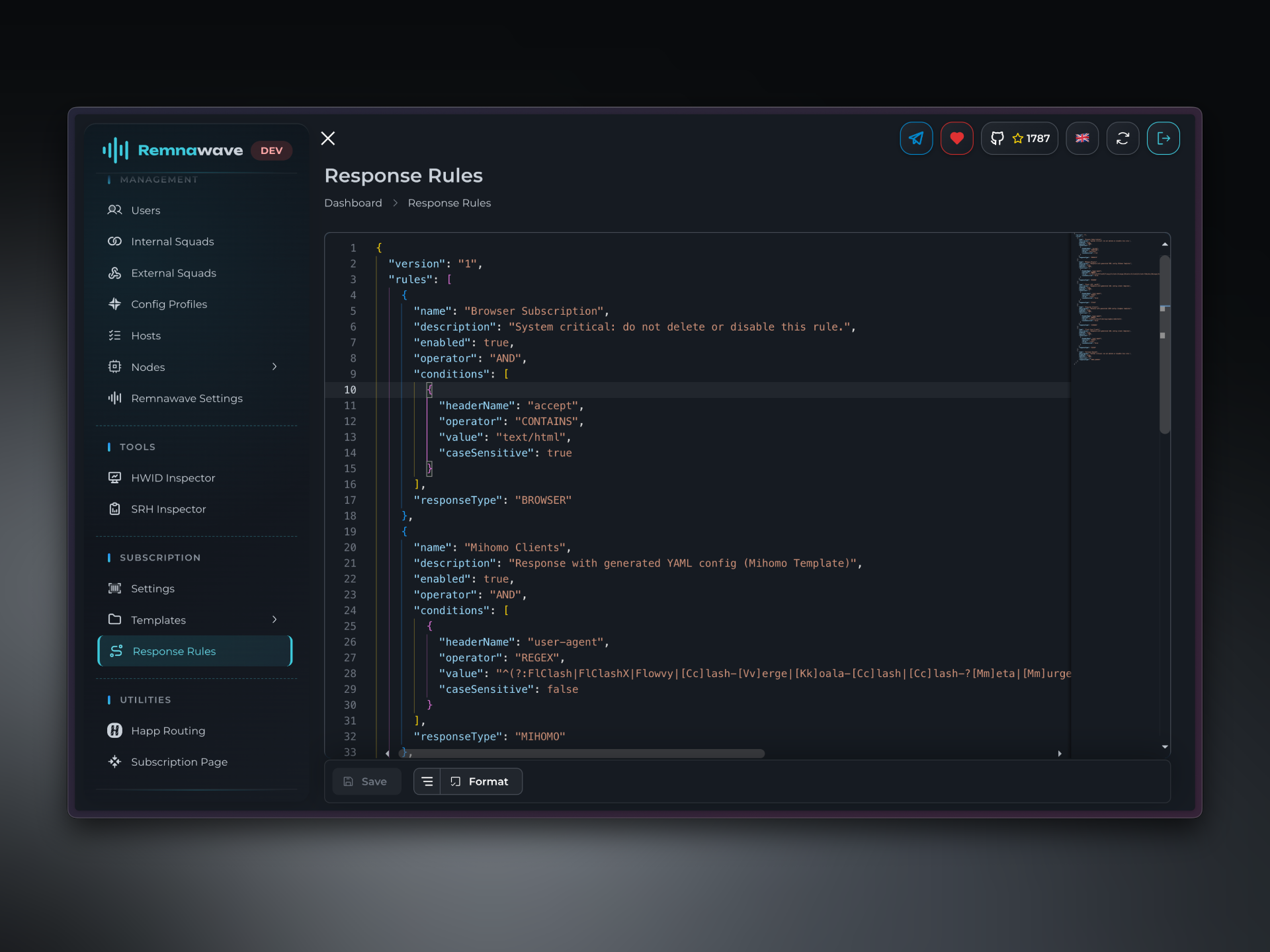The height and width of the screenshot is (952, 1270).
Task: Open Subscription Page from Utilities
Action: click(x=179, y=762)
